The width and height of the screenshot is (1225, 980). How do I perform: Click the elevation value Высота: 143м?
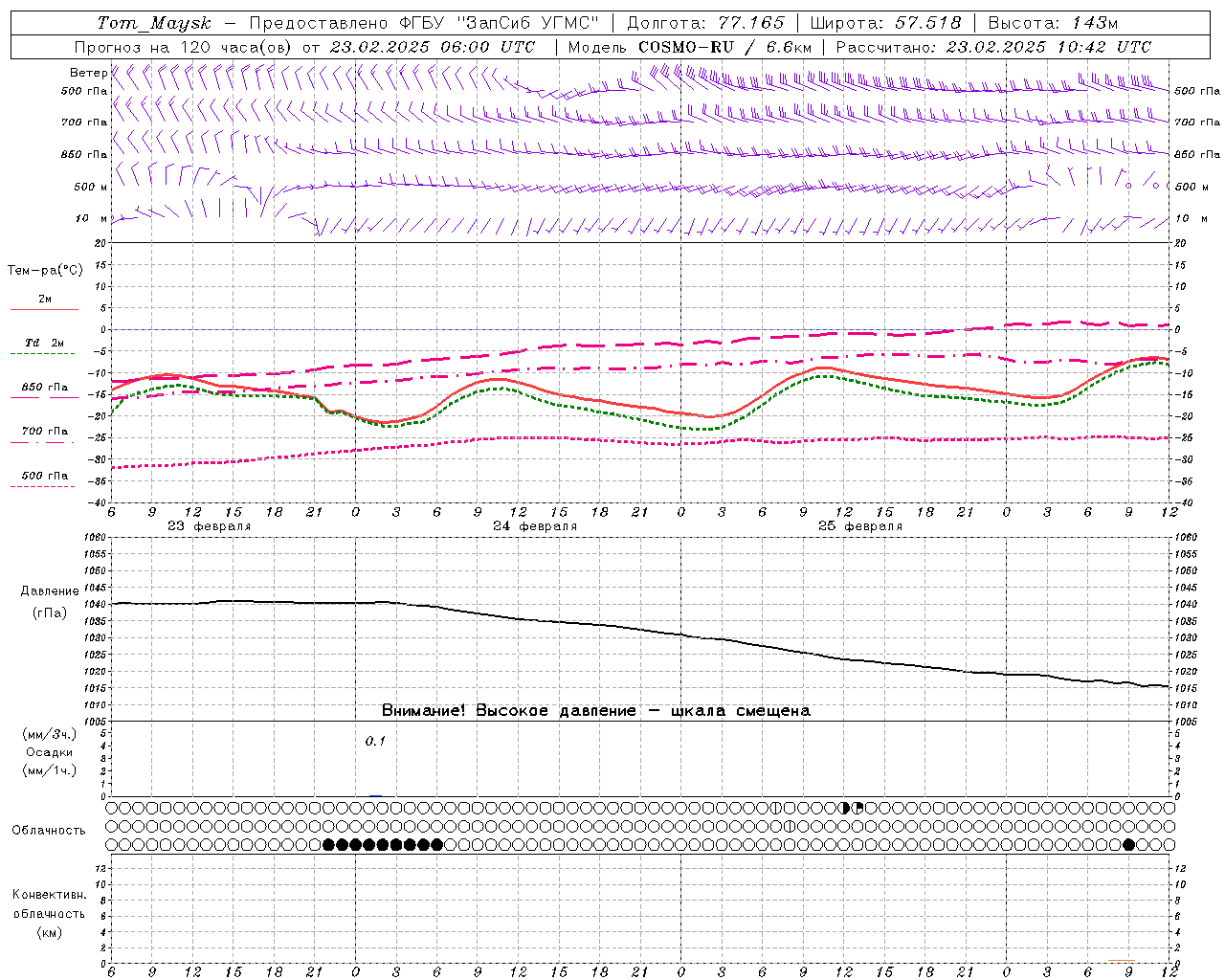(1053, 23)
